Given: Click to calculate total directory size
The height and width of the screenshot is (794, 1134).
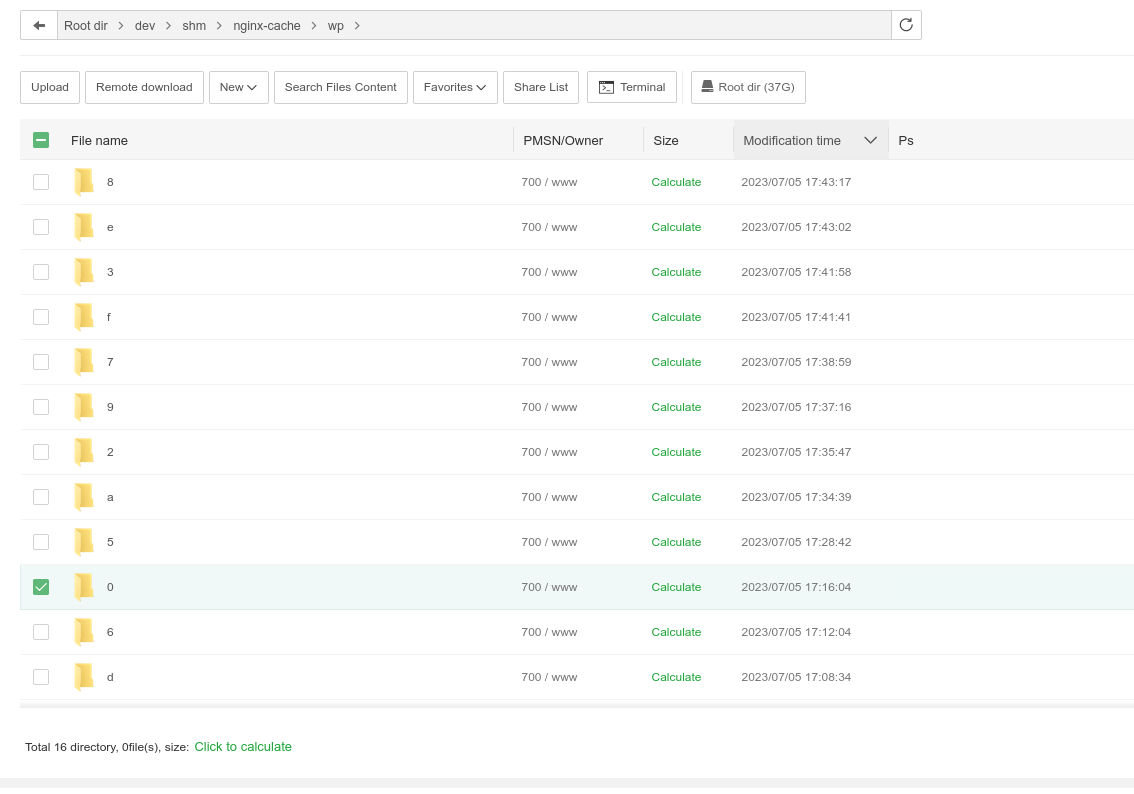Looking at the screenshot, I should [243, 747].
